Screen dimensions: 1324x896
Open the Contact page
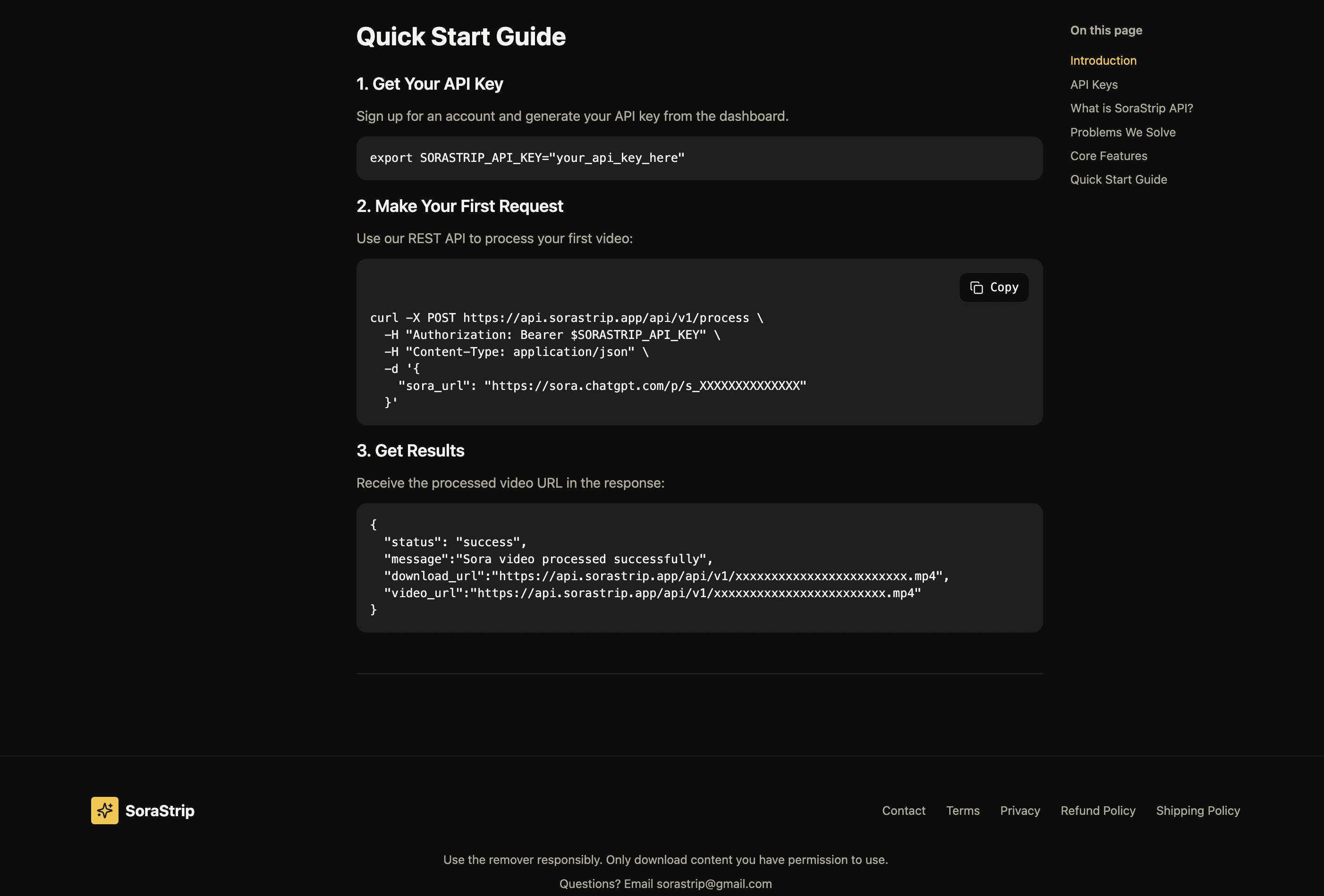tap(904, 811)
